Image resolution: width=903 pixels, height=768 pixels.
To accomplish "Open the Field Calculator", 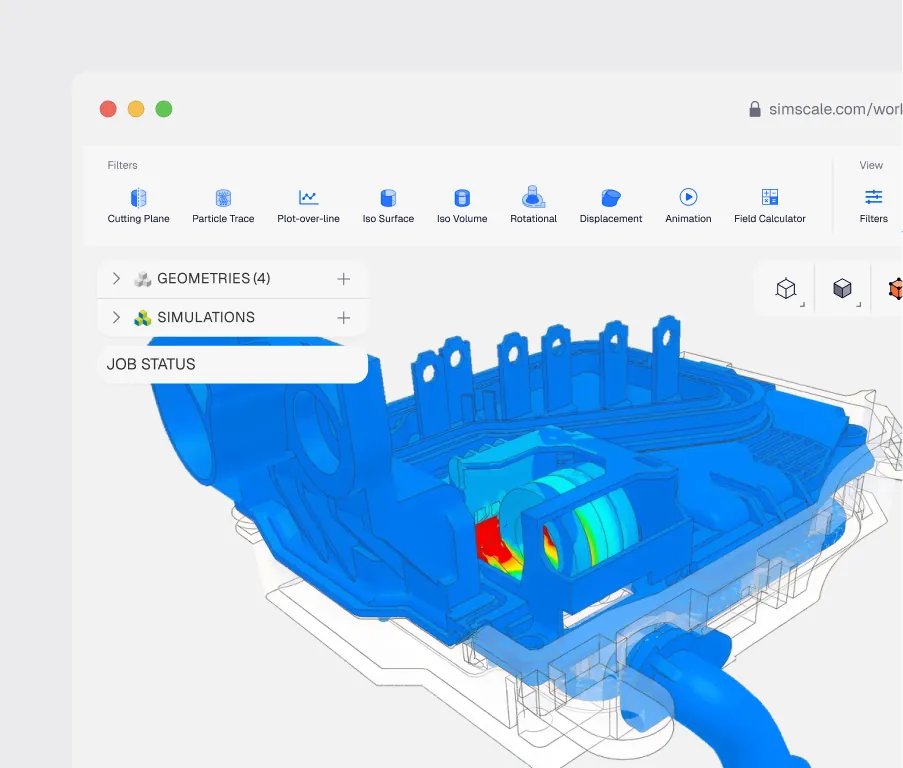I will tap(769, 206).
